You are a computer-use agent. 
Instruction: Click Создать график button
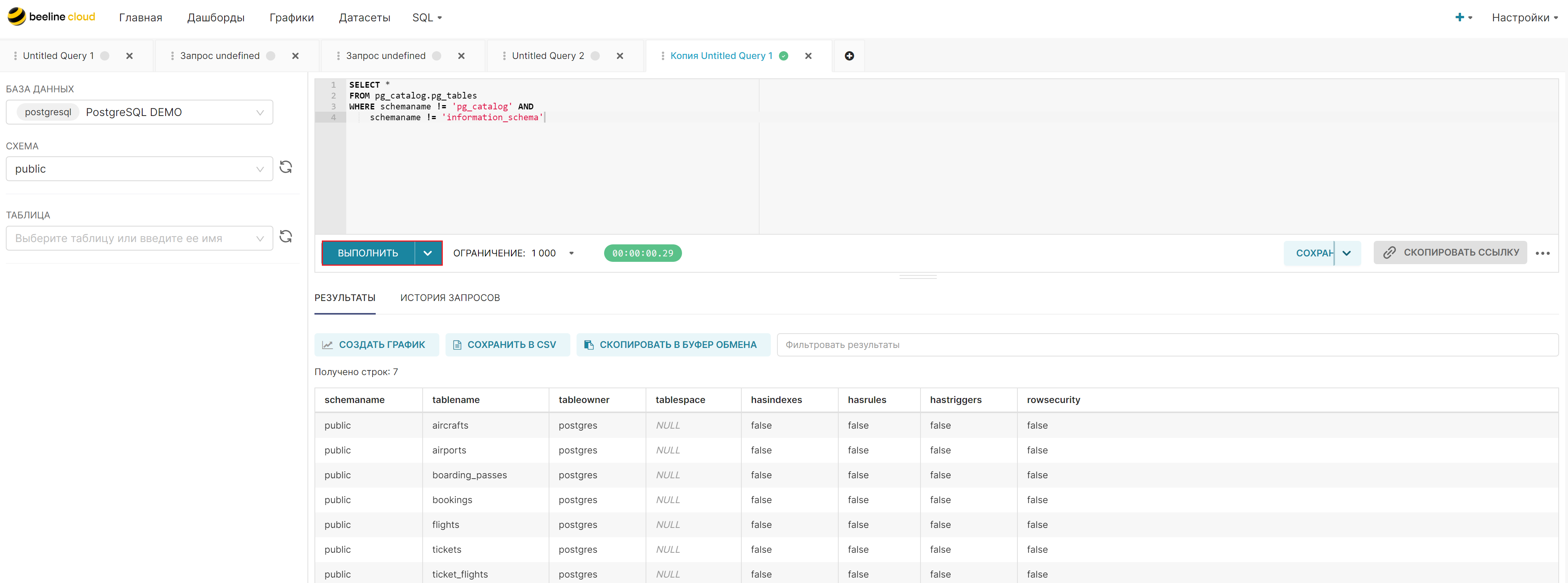click(x=377, y=345)
